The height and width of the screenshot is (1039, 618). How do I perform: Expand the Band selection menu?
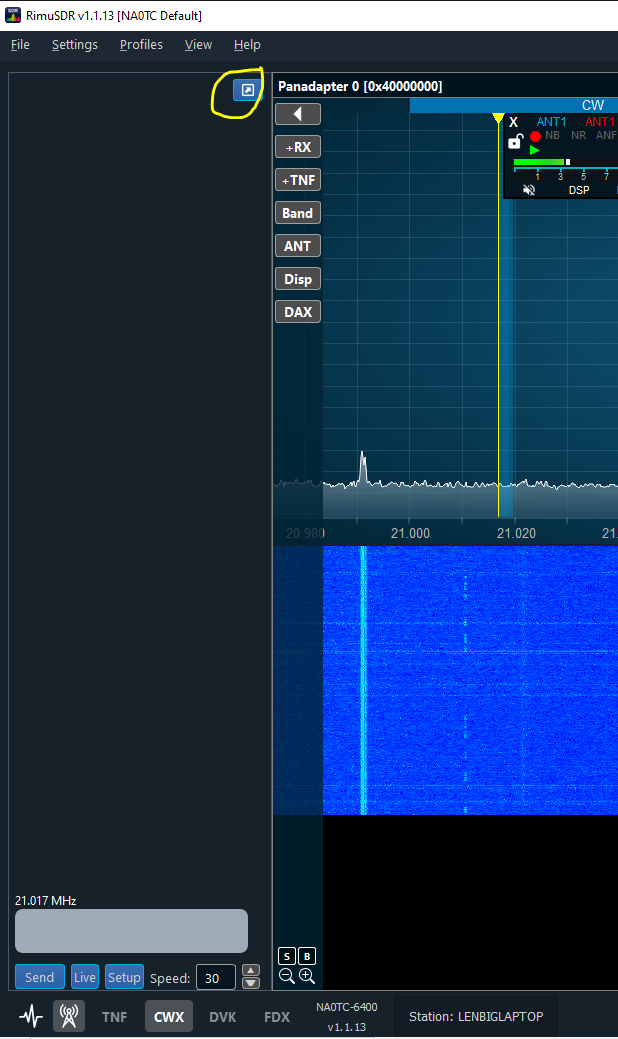click(x=298, y=213)
